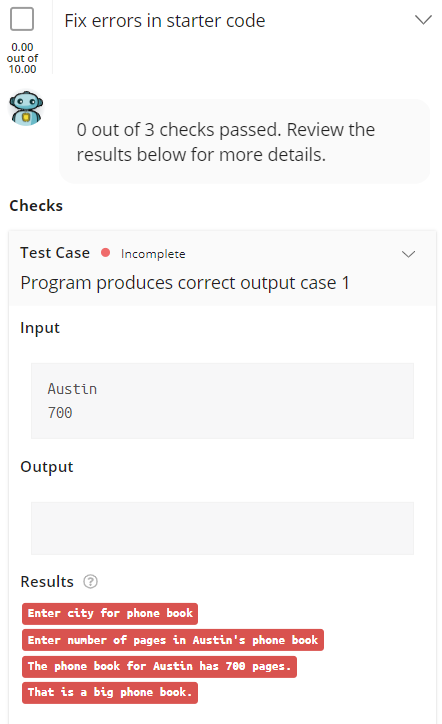Click the 0 out of 3 checks passed message

pyautogui.click(x=225, y=142)
